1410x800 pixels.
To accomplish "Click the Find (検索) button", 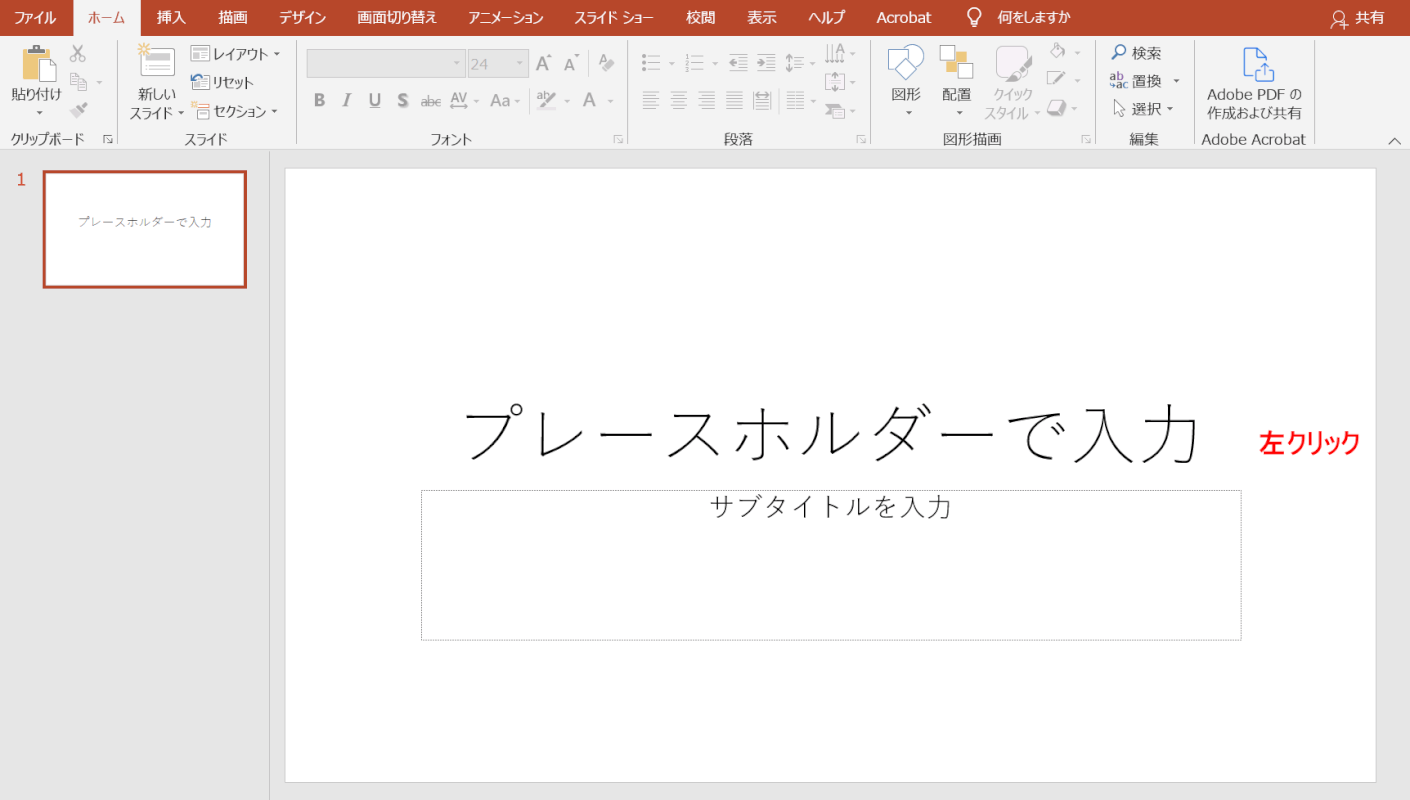I will coord(1136,53).
